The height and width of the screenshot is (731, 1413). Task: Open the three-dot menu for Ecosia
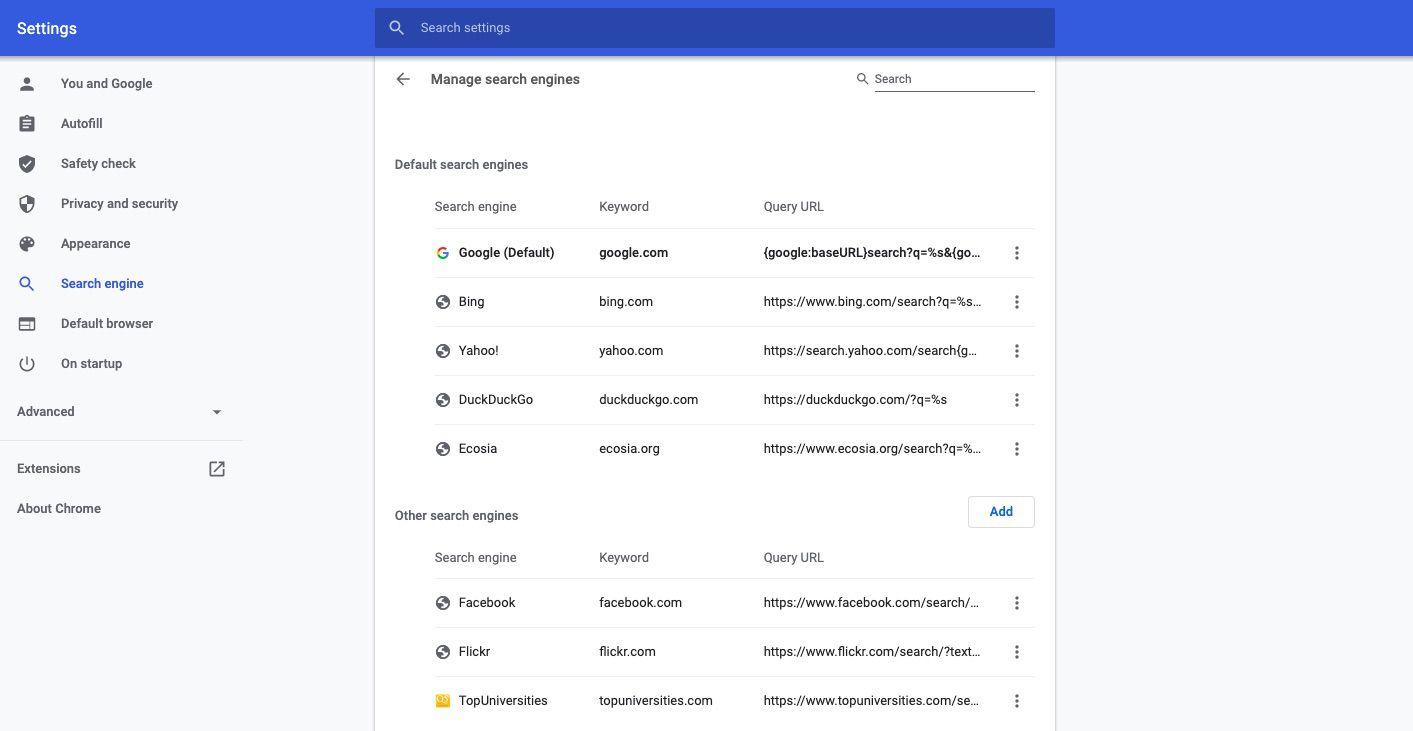coord(1017,449)
